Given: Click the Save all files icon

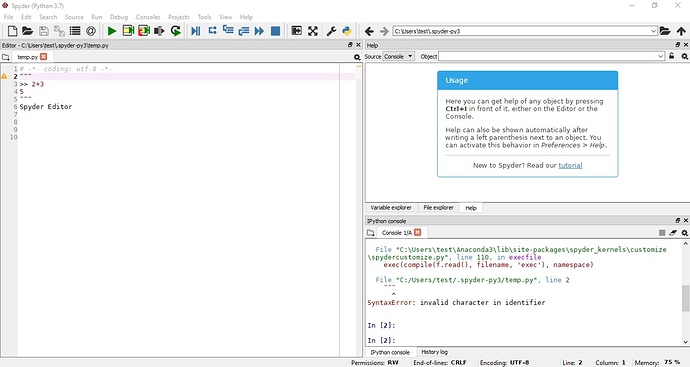Looking at the screenshot, I should click(59, 31).
